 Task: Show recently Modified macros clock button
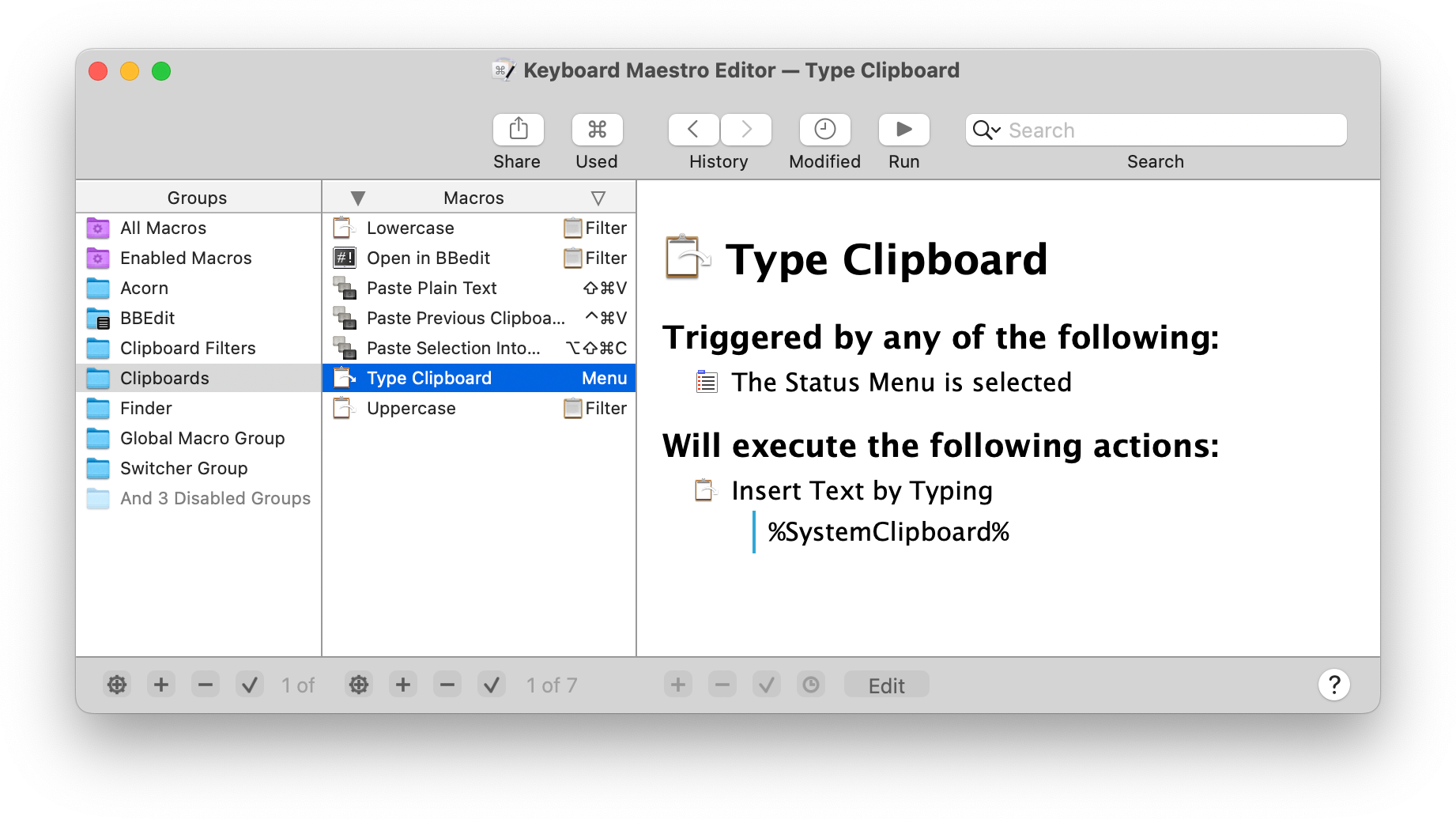click(x=824, y=130)
